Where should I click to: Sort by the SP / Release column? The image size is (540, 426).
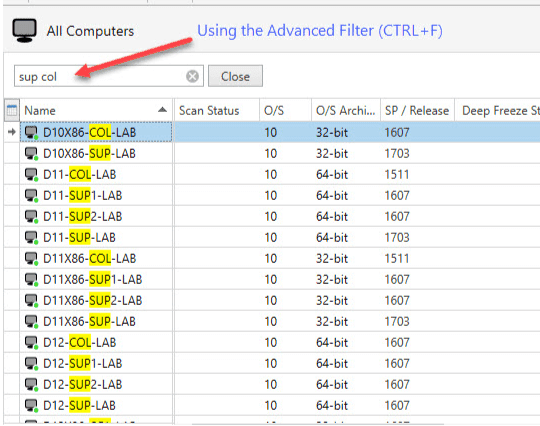pyautogui.click(x=417, y=111)
